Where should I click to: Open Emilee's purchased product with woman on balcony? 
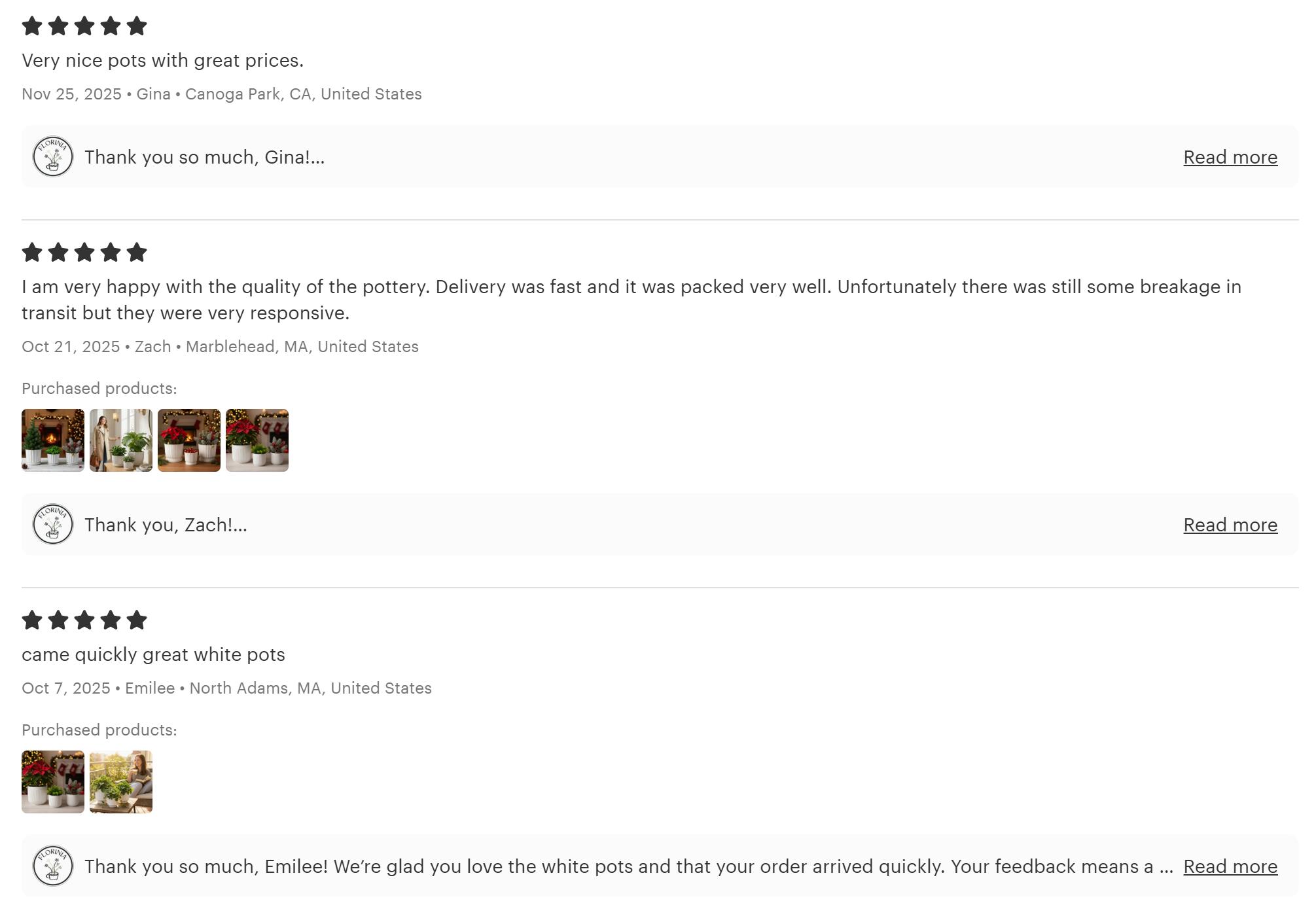[x=121, y=782]
